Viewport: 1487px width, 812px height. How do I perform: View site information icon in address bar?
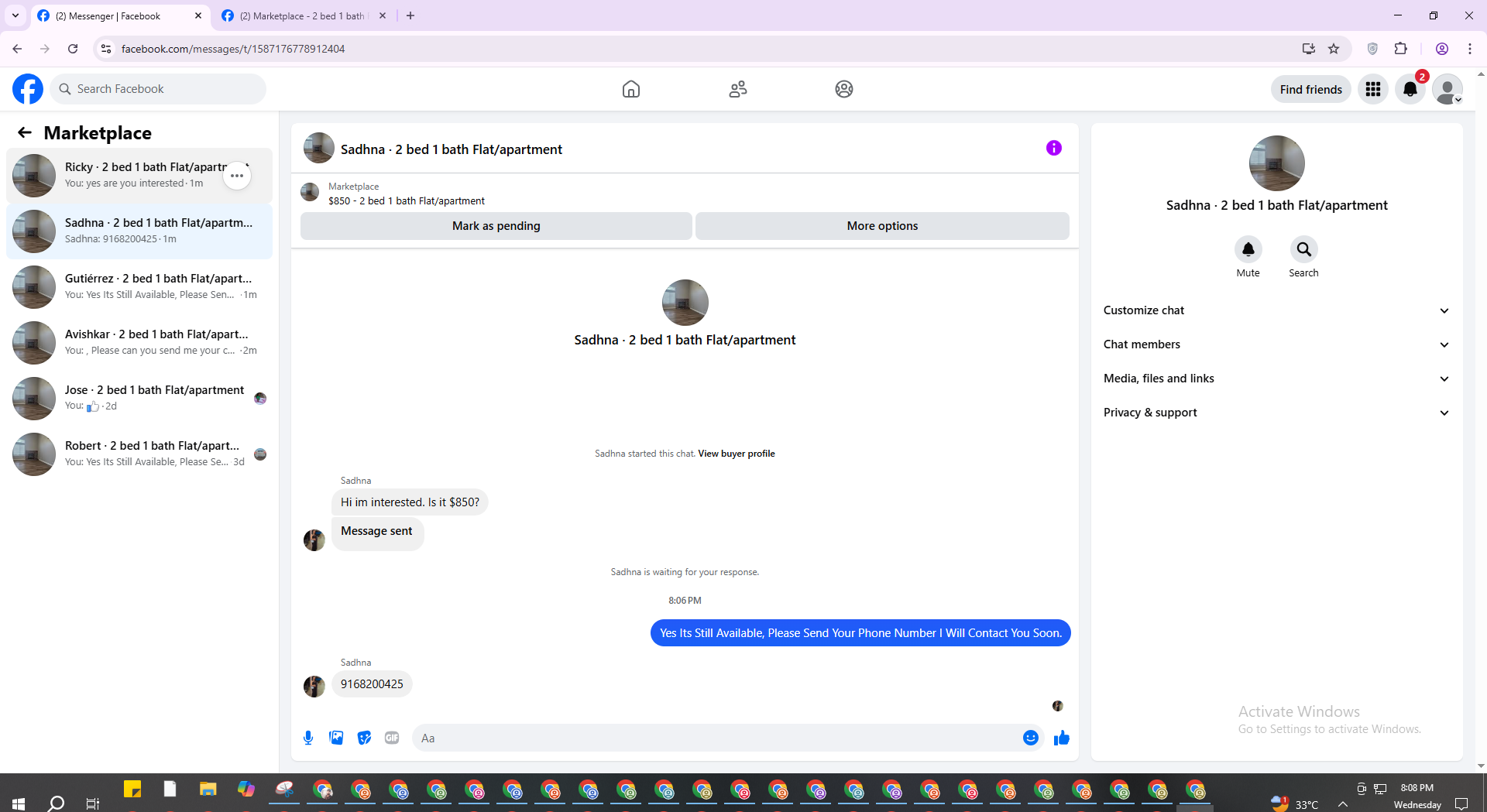coord(106,49)
